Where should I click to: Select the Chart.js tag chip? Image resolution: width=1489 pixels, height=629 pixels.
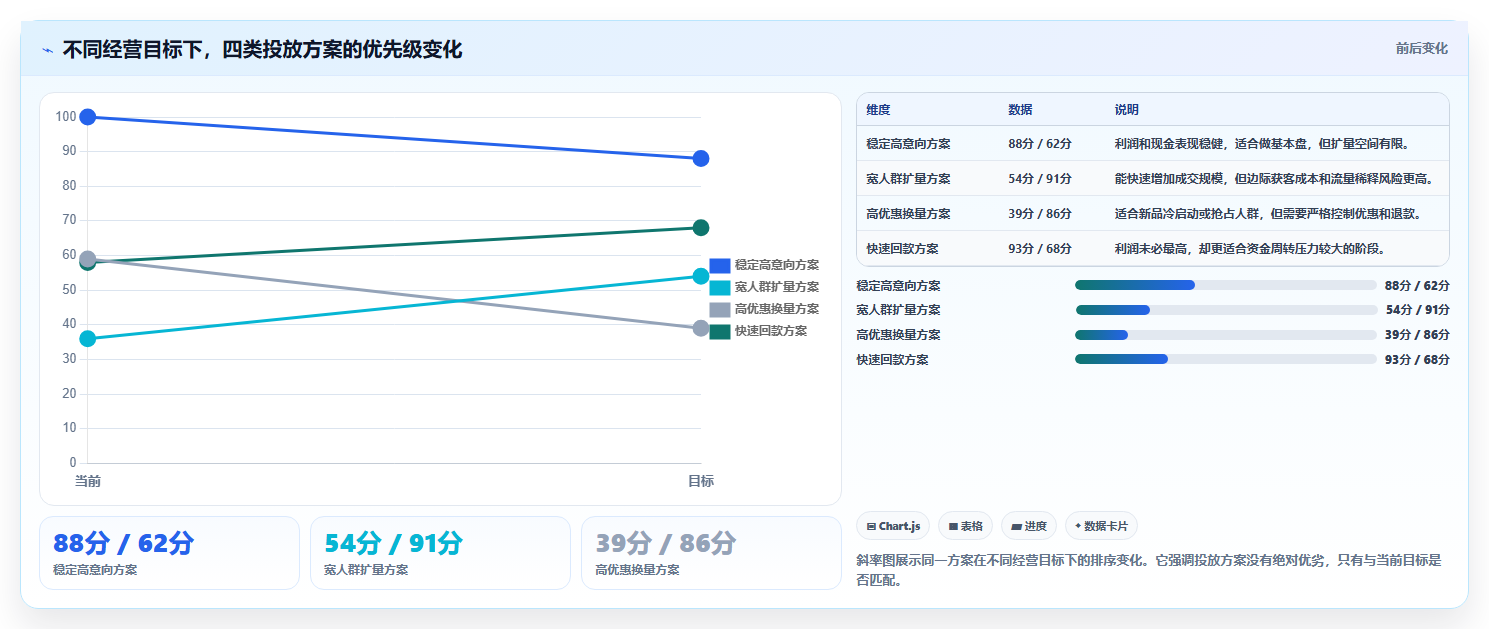click(893, 526)
